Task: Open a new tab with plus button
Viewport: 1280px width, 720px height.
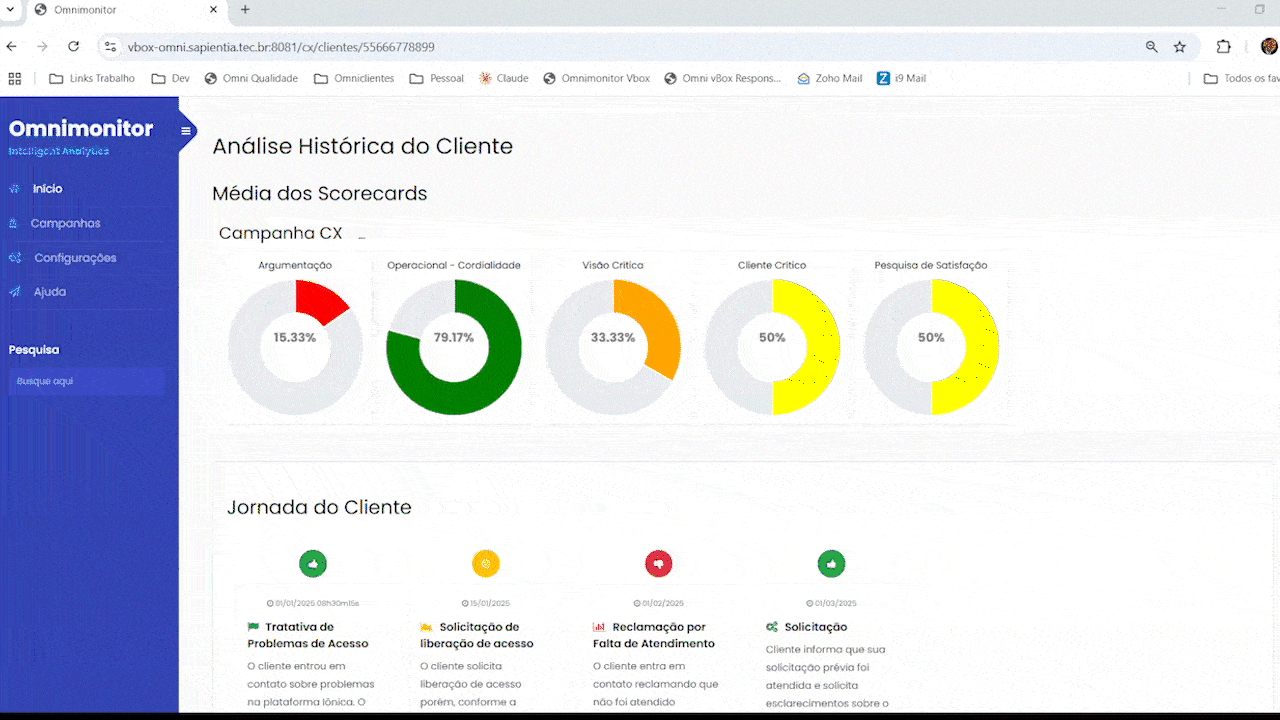Action: click(245, 10)
